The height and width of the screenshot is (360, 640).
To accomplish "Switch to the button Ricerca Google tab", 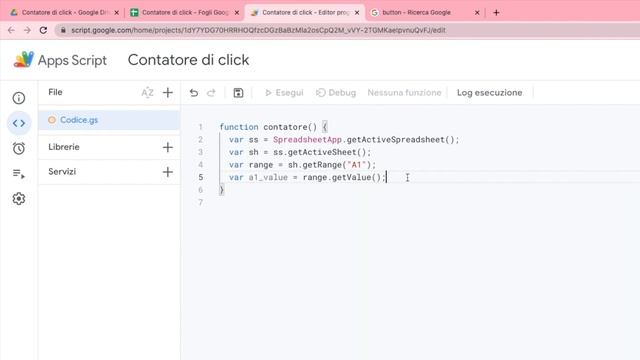I will tap(424, 13).
